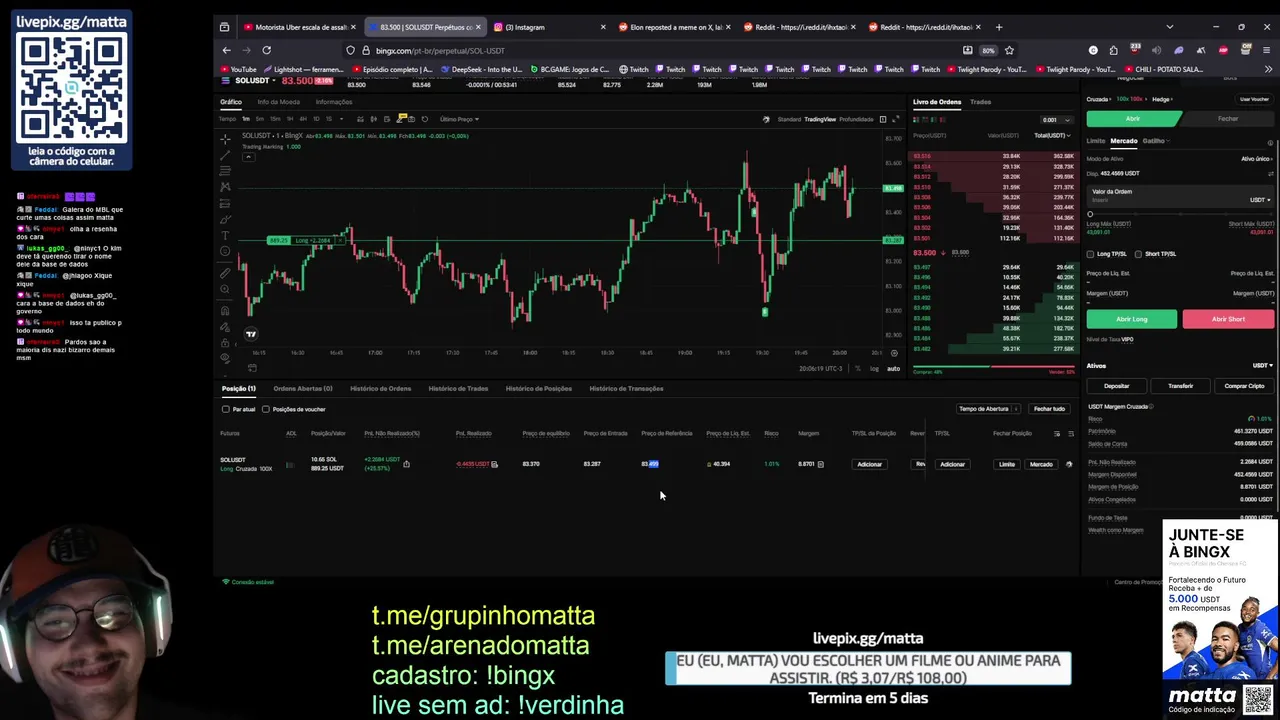
Task: Click the Depositar button
Action: [1116, 386]
